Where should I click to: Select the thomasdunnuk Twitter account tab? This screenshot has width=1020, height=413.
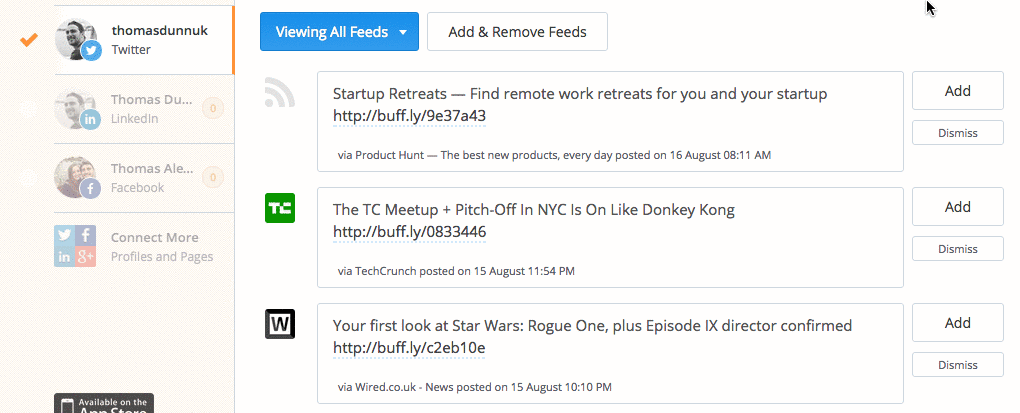click(144, 40)
